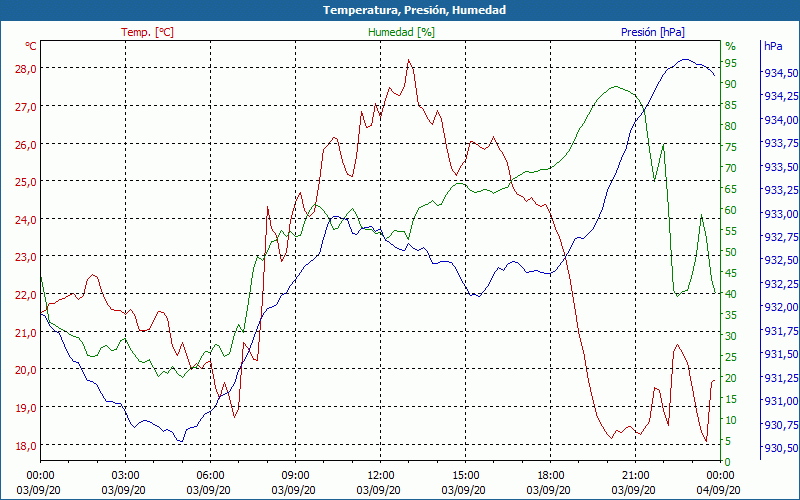Click the 931,00 pressure axis value
This screenshot has height=500, width=800.
781,401
